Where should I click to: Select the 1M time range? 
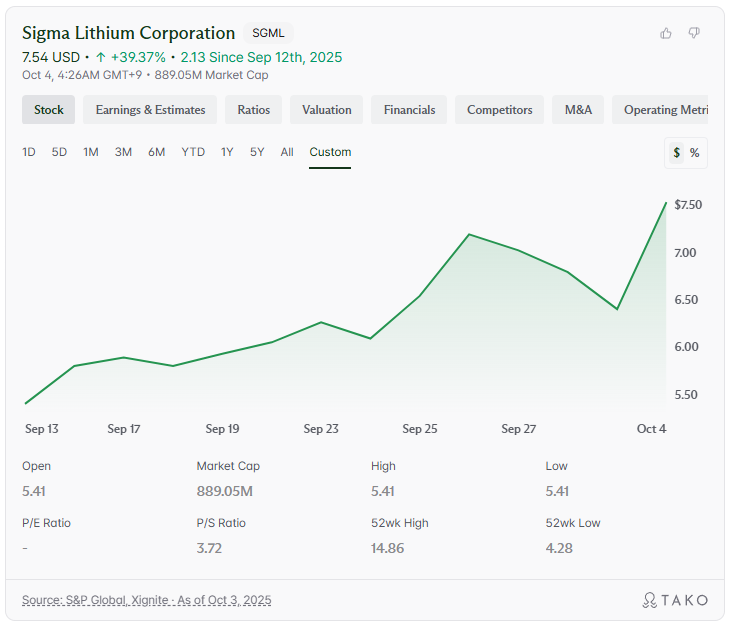(x=91, y=152)
